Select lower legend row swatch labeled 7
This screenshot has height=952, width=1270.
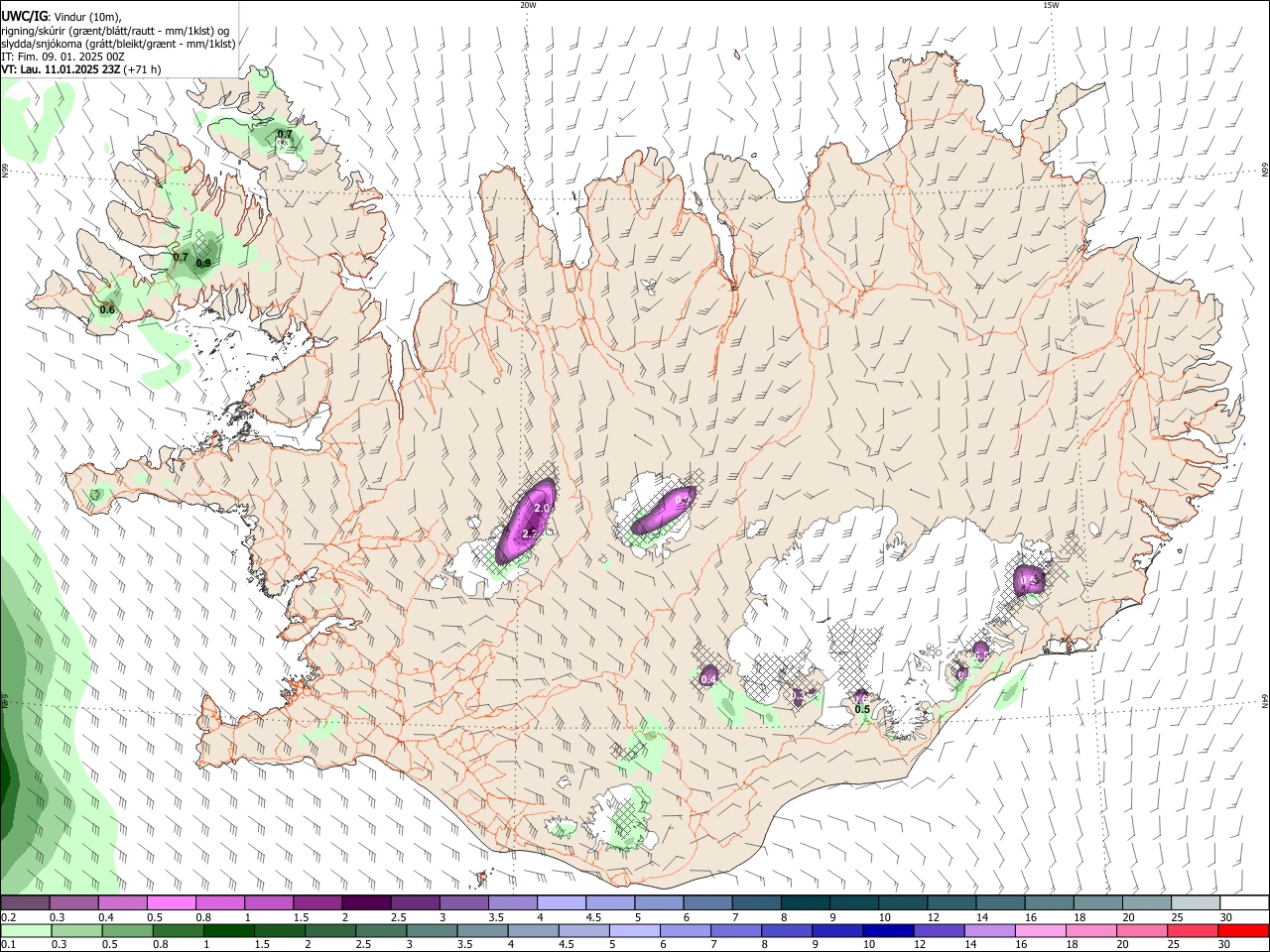(735, 931)
